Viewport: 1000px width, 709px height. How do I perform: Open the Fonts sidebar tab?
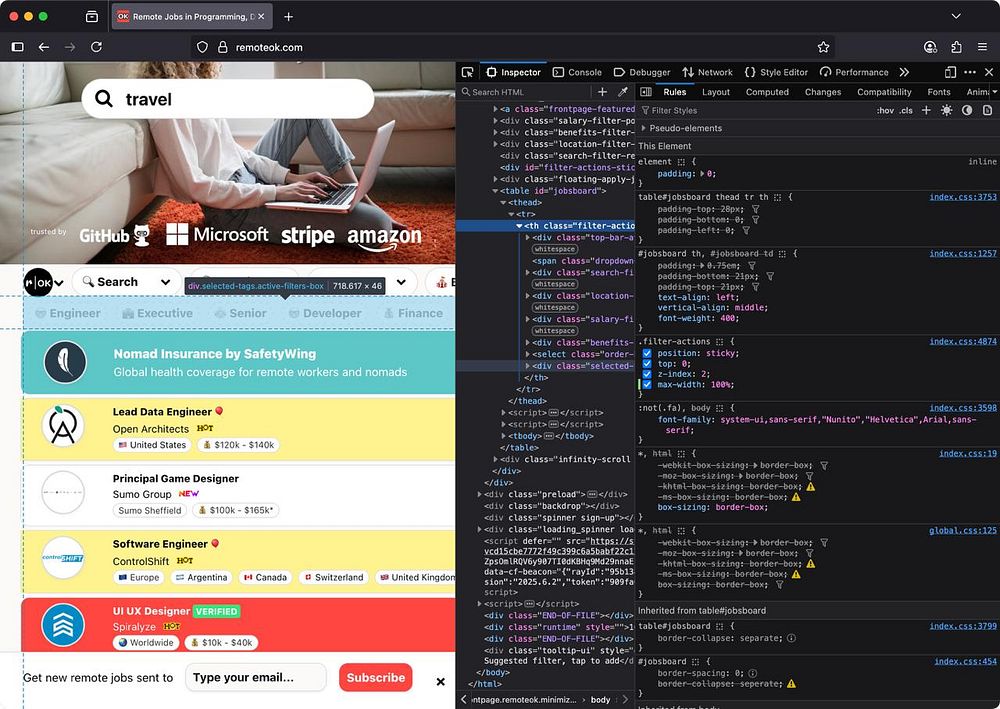pyautogui.click(x=939, y=92)
